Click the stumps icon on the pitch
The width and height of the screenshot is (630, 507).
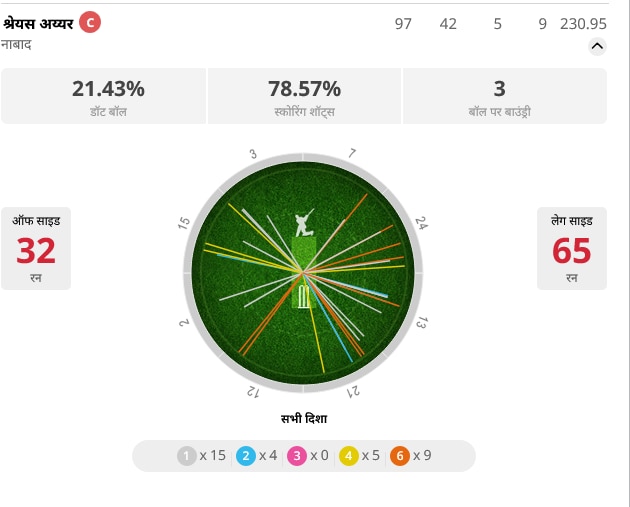pyautogui.click(x=304, y=296)
